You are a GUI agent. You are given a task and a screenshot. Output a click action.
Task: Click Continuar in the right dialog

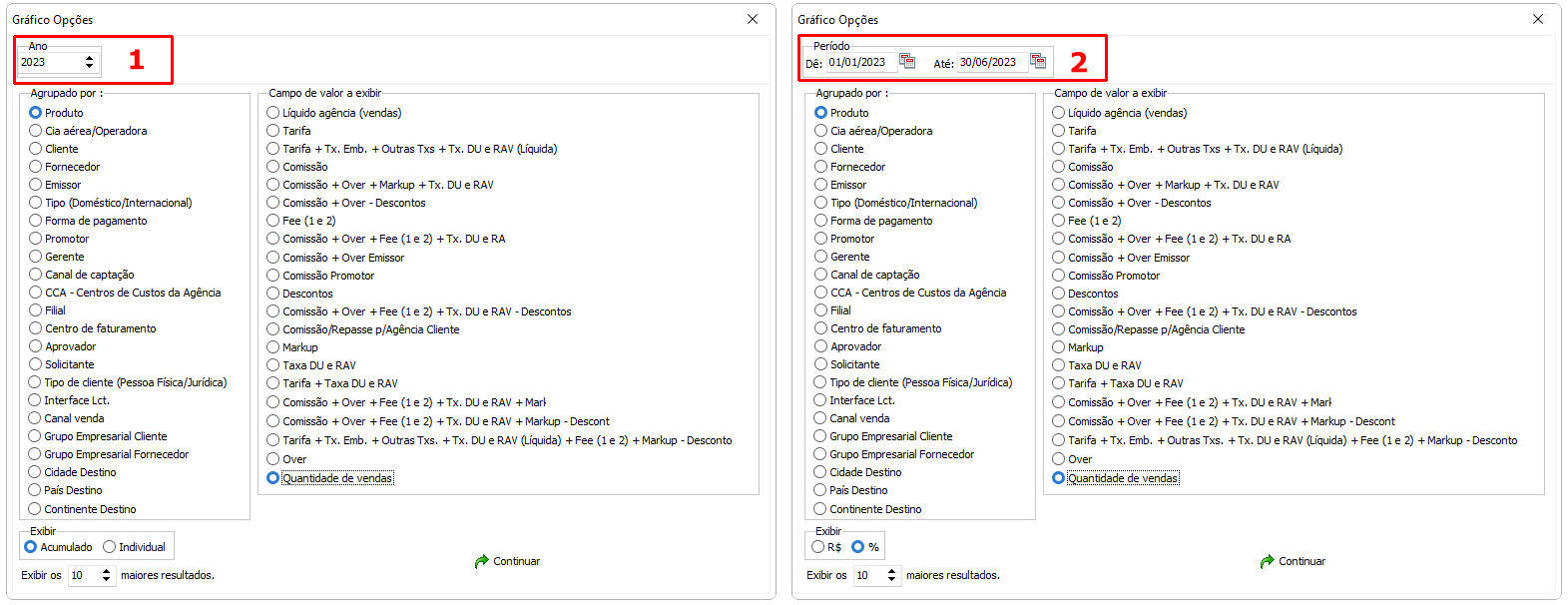point(1293,562)
